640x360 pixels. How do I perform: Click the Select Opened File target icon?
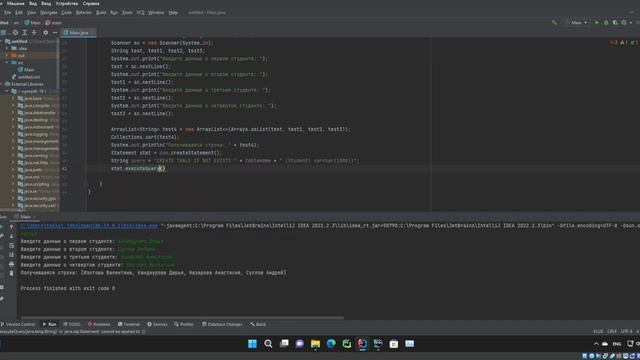pyautogui.click(x=16, y=32)
